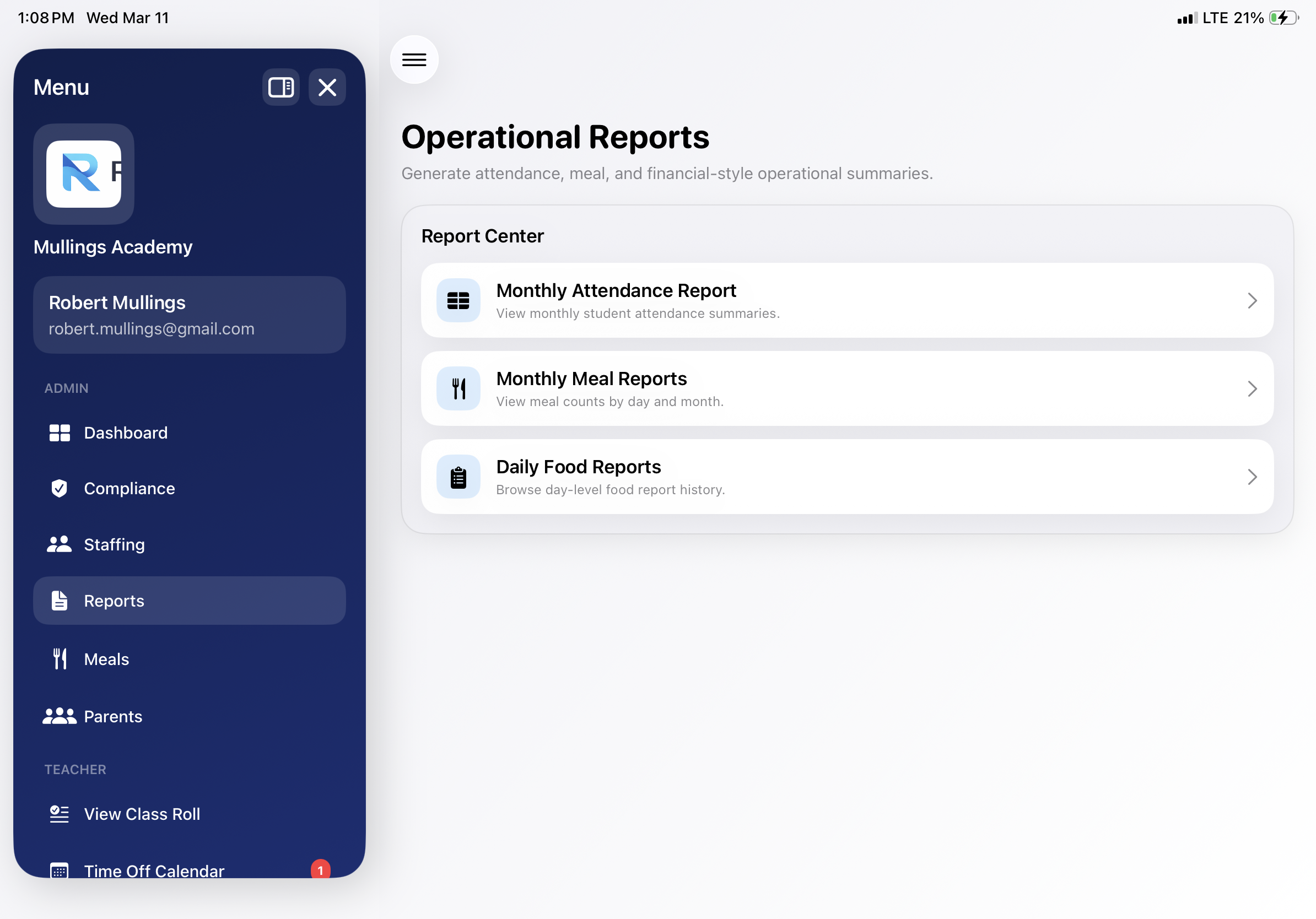Toggle the sidebar layout icon

pyautogui.click(x=281, y=87)
